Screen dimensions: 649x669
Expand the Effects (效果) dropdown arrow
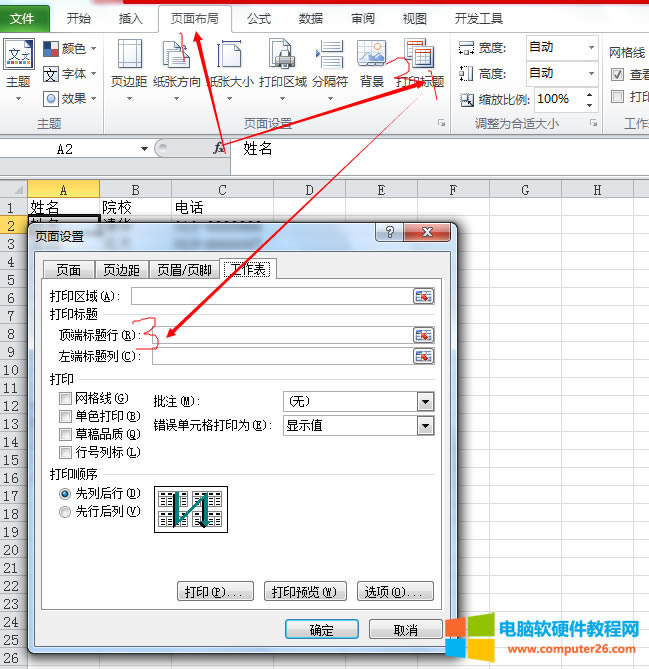coord(94,99)
